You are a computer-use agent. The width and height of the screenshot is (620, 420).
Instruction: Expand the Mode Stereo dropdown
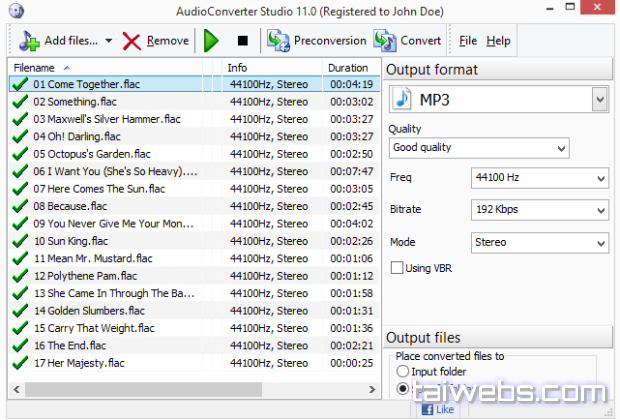coord(600,243)
